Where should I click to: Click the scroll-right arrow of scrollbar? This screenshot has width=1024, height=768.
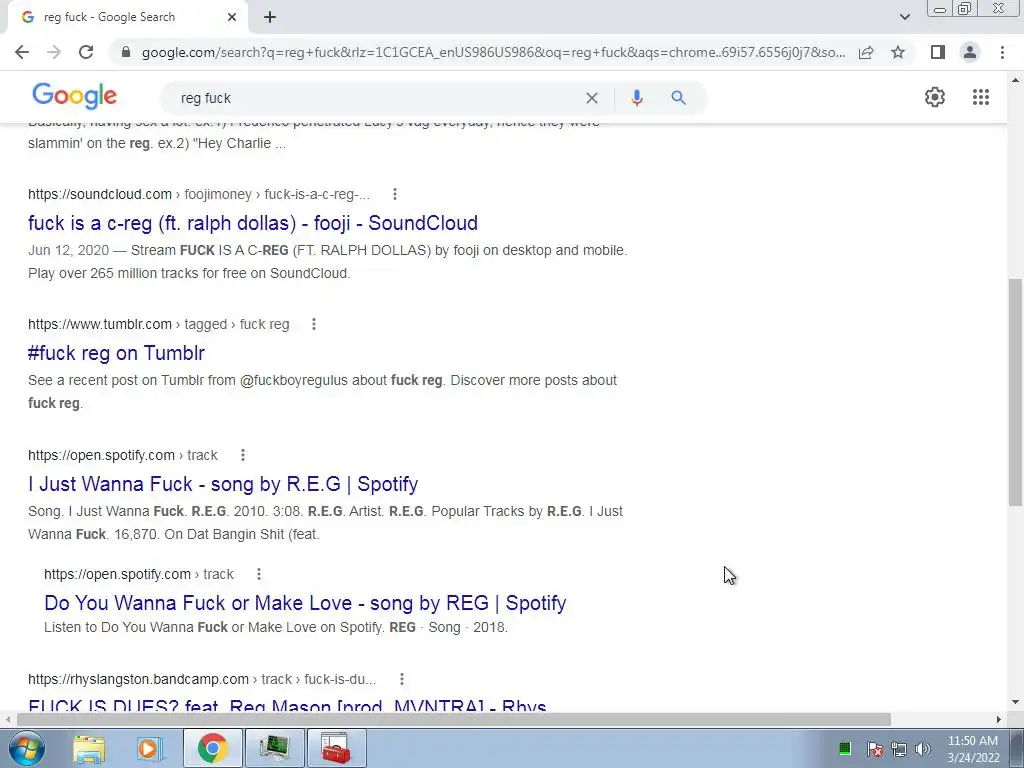(999, 719)
